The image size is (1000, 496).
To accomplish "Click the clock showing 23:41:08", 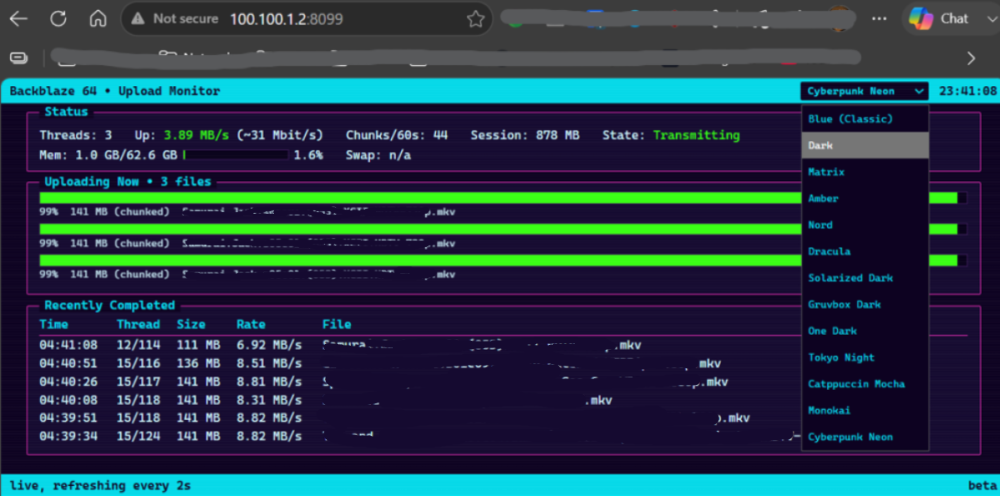I will pyautogui.click(x=967, y=91).
